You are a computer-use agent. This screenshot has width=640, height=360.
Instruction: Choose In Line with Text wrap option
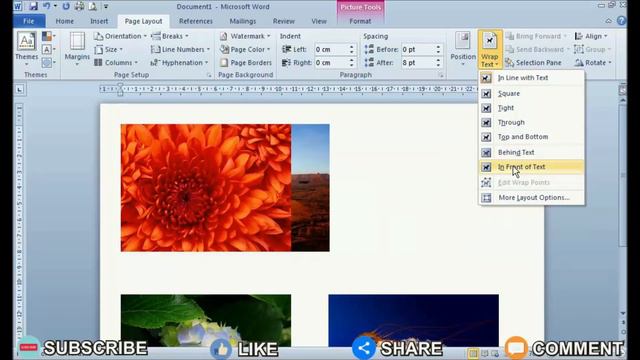pyautogui.click(x=531, y=78)
